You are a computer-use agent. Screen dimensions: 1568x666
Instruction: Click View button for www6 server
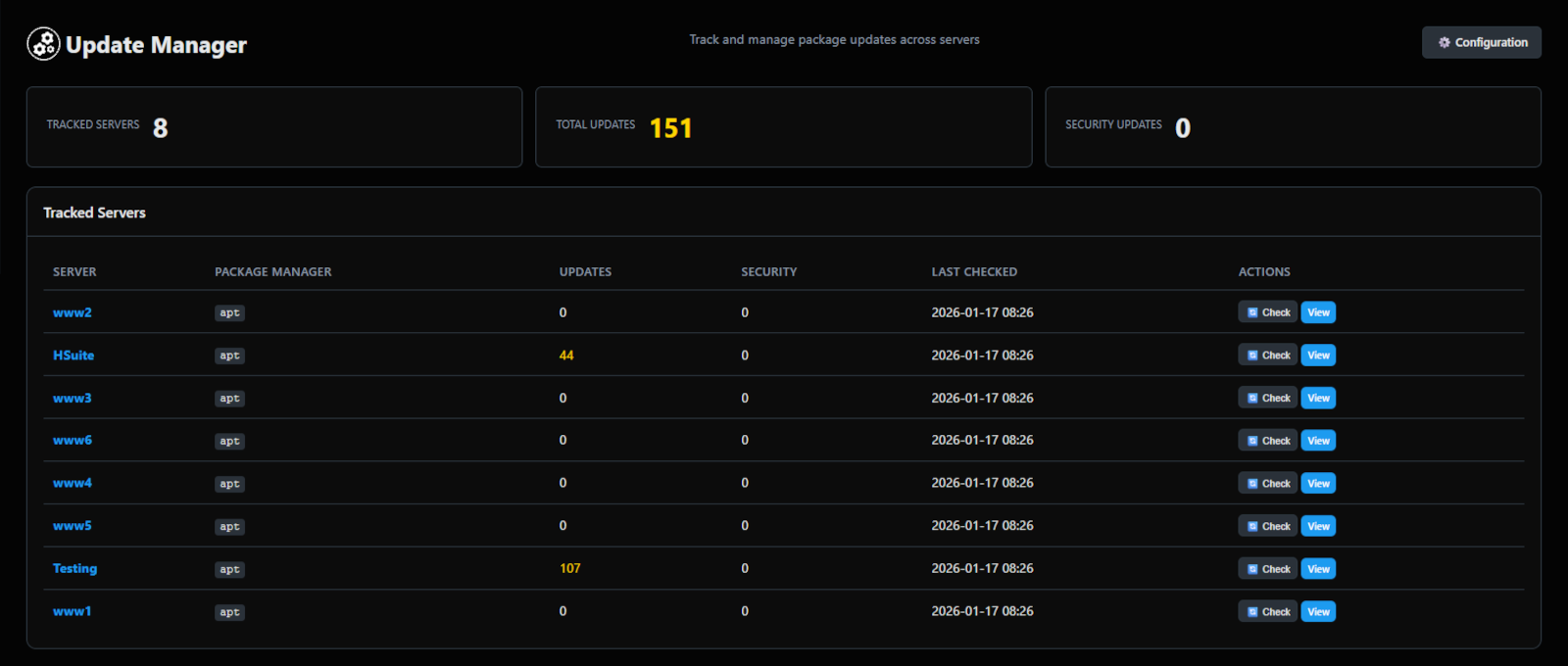[x=1318, y=441]
